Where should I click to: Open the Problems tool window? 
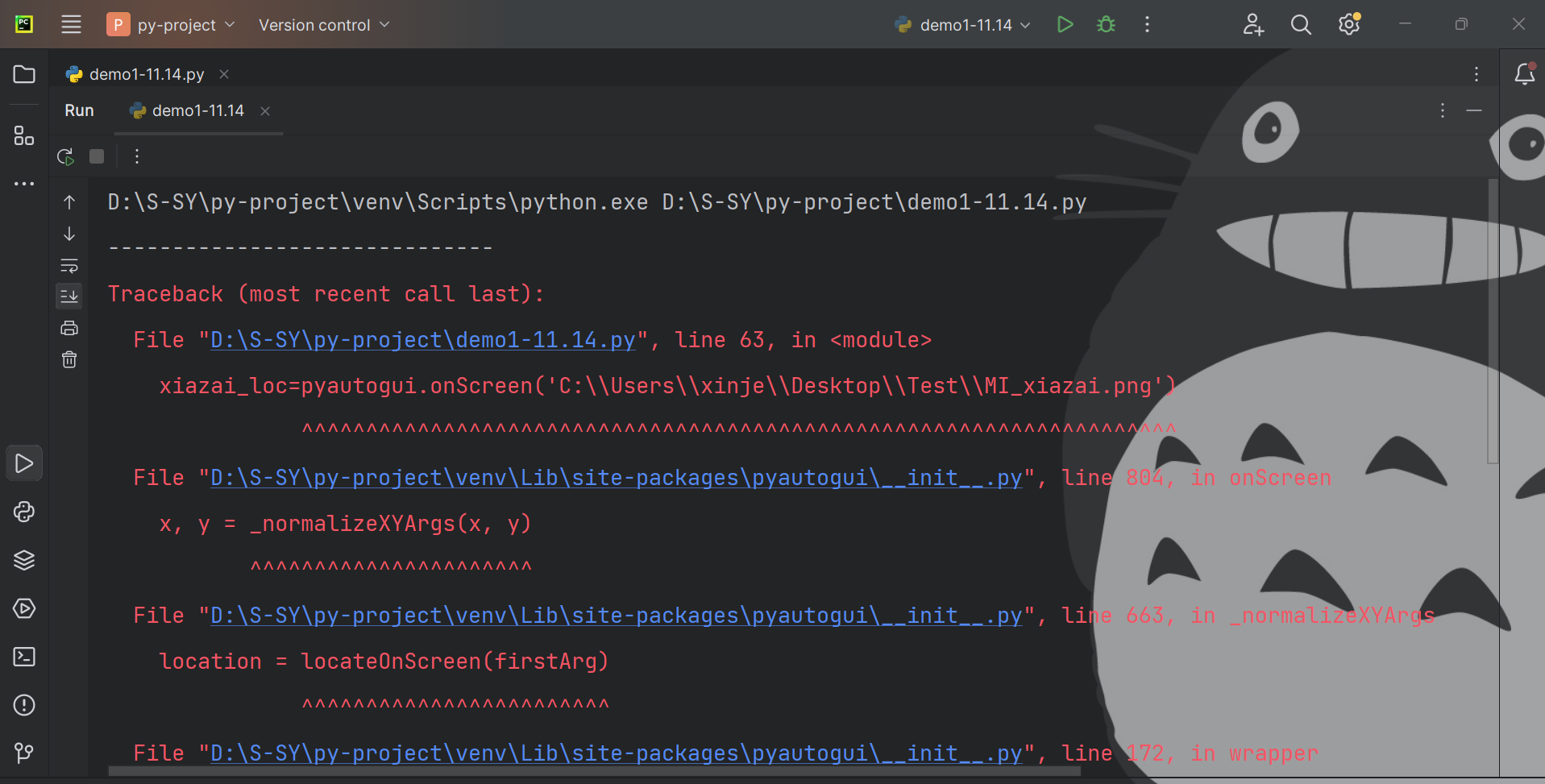pyautogui.click(x=24, y=705)
